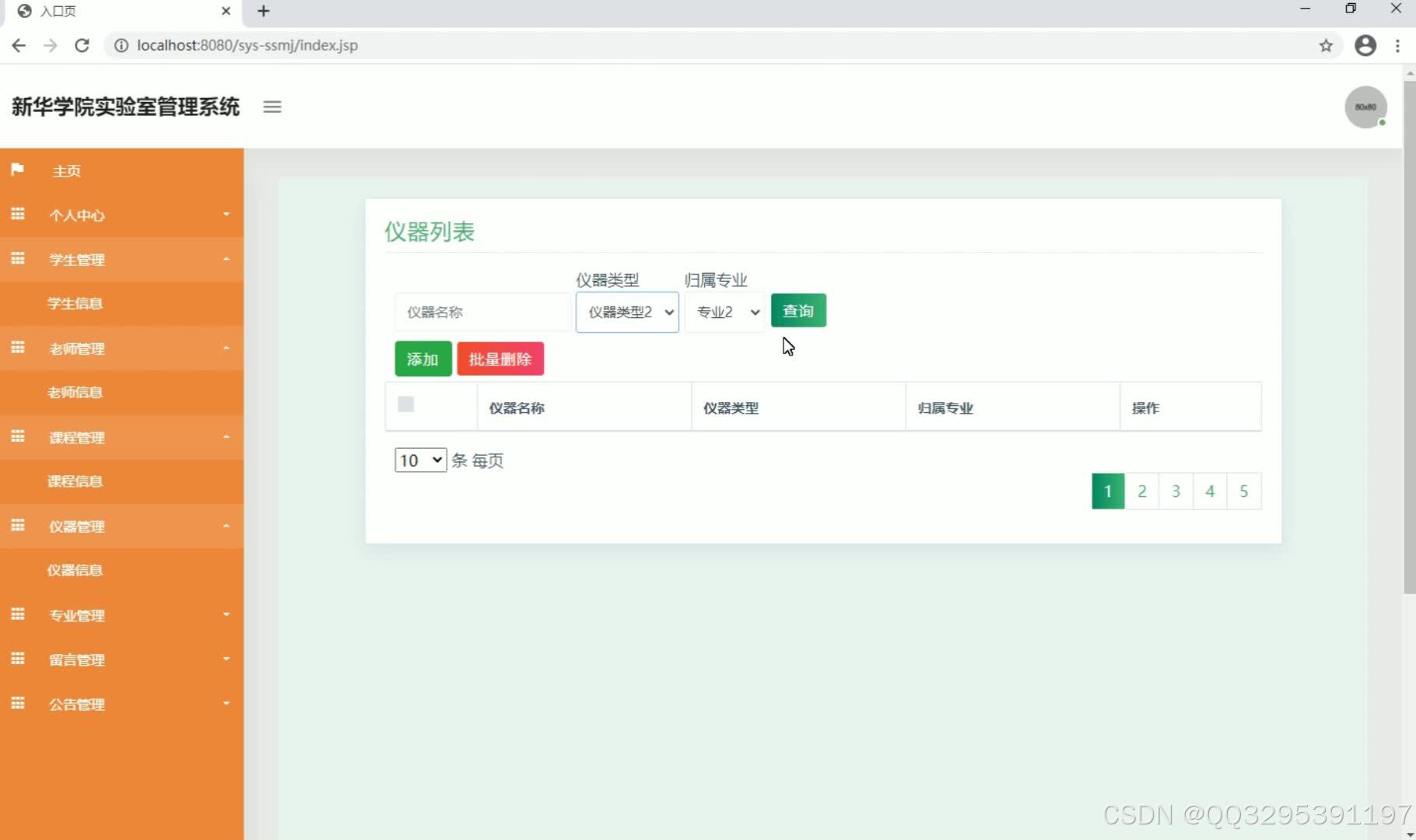The height and width of the screenshot is (840, 1416).
Task: Click grid icon beside 学生管理
Action: click(x=18, y=258)
